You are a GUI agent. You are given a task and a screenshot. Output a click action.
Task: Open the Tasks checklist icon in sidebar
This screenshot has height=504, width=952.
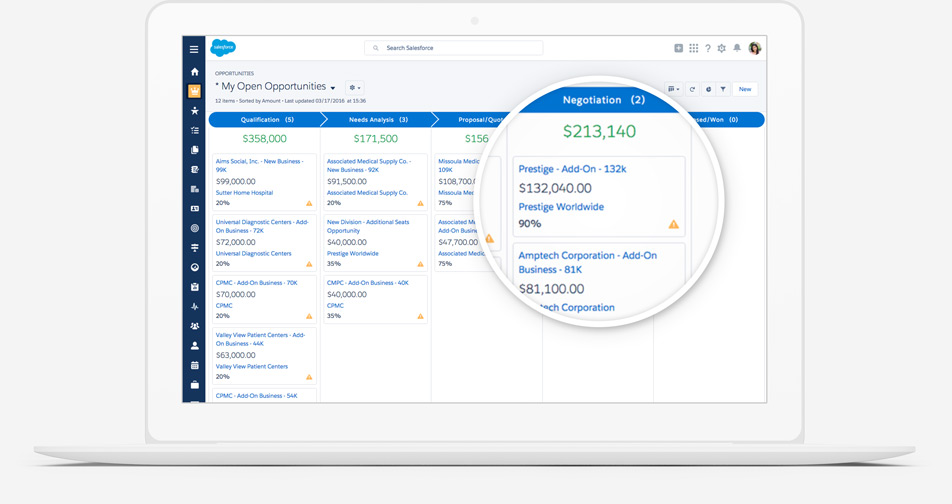[194, 130]
